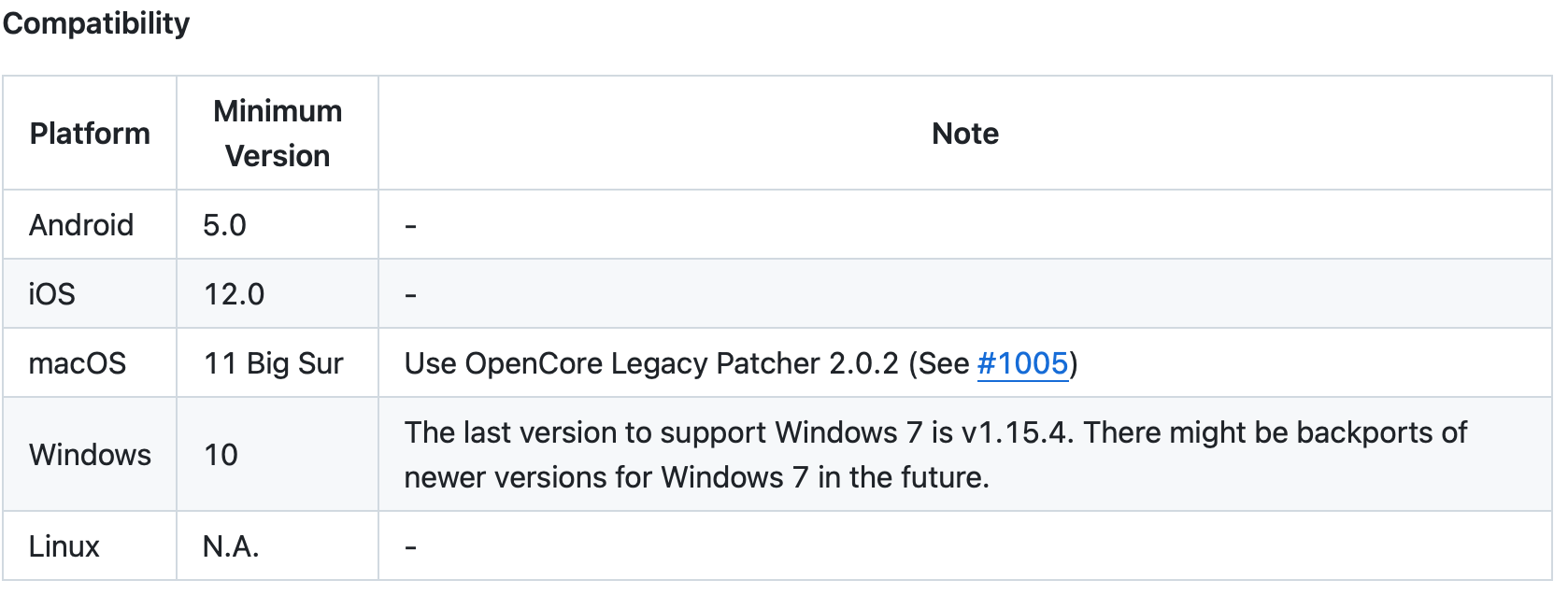Click the OpenCore Legacy Patcher note text

click(651, 363)
